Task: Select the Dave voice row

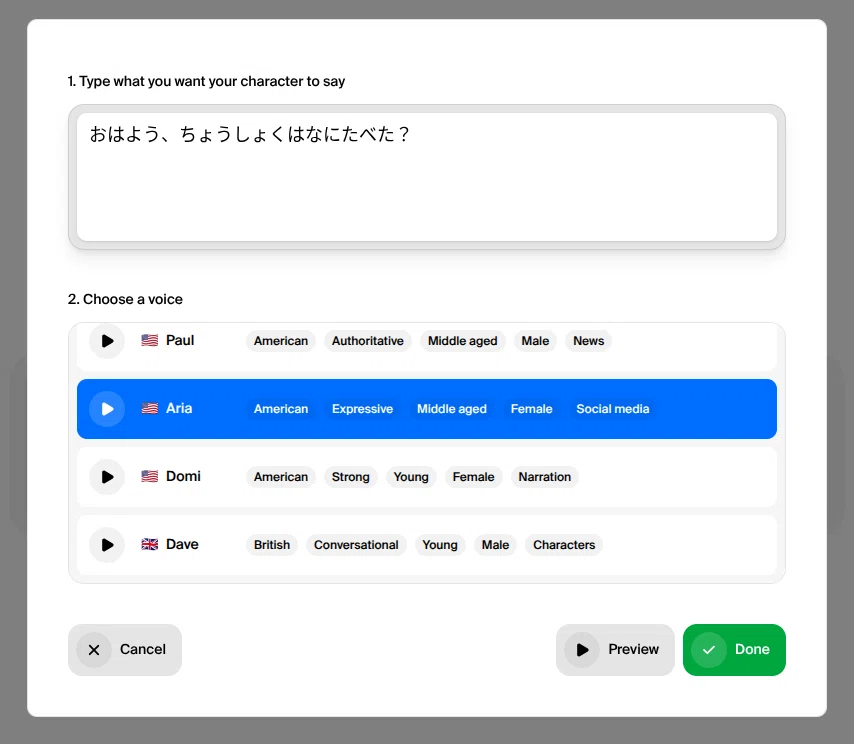Action: pos(427,545)
